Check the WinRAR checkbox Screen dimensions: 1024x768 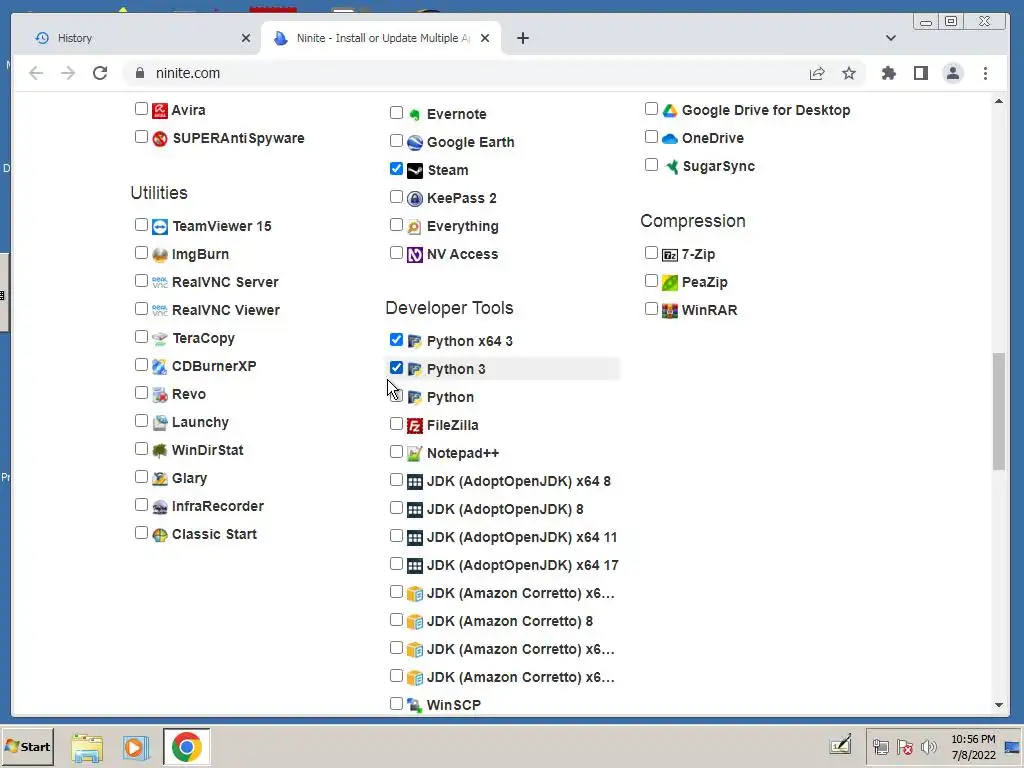(x=651, y=308)
